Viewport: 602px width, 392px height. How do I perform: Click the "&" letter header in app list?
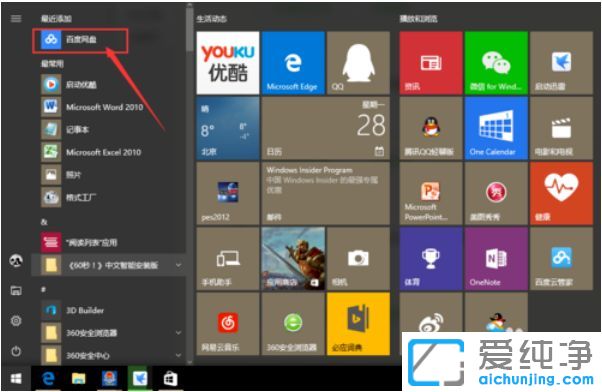point(44,222)
